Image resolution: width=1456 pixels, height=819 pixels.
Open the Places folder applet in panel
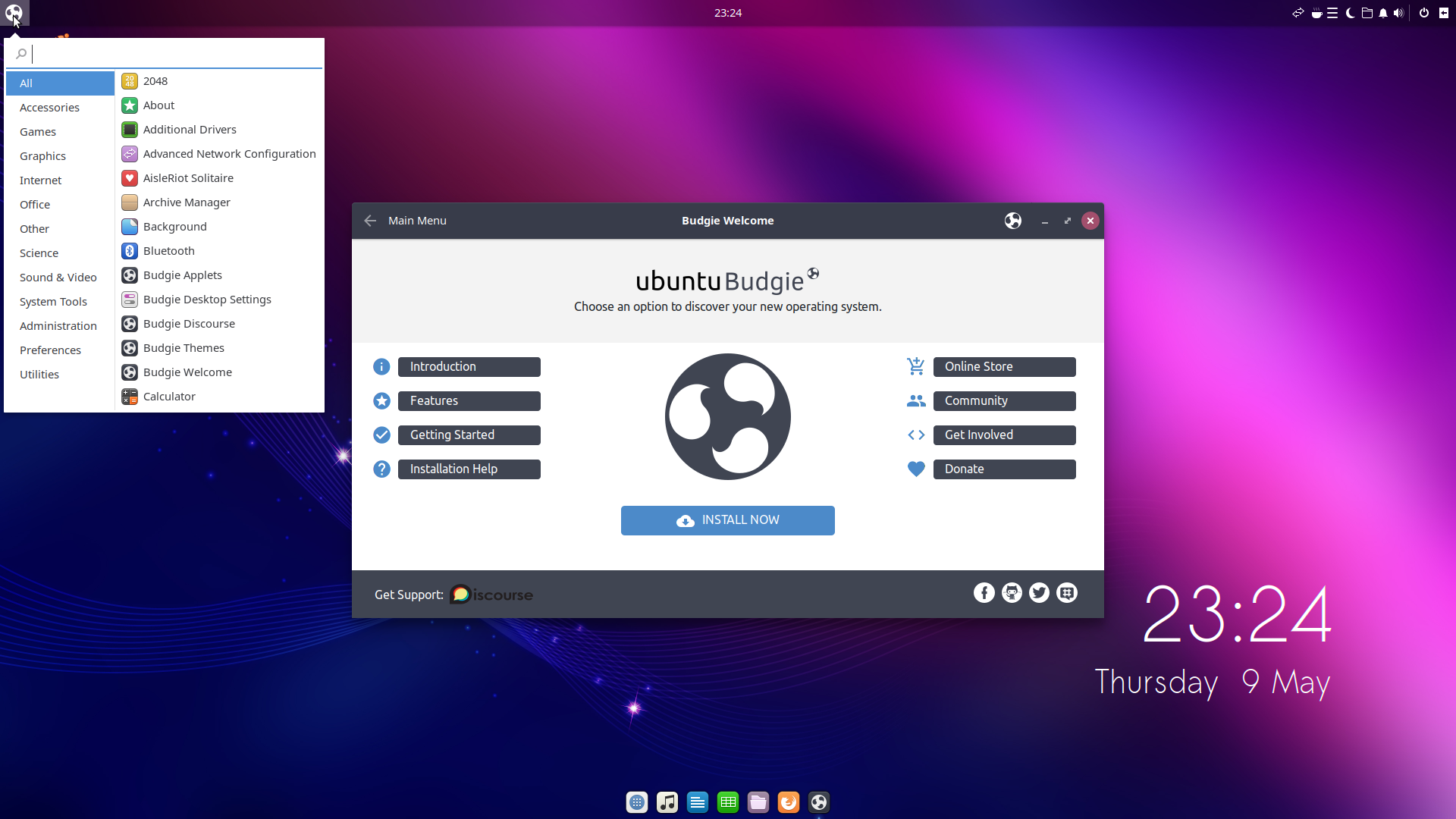pyautogui.click(x=1367, y=13)
